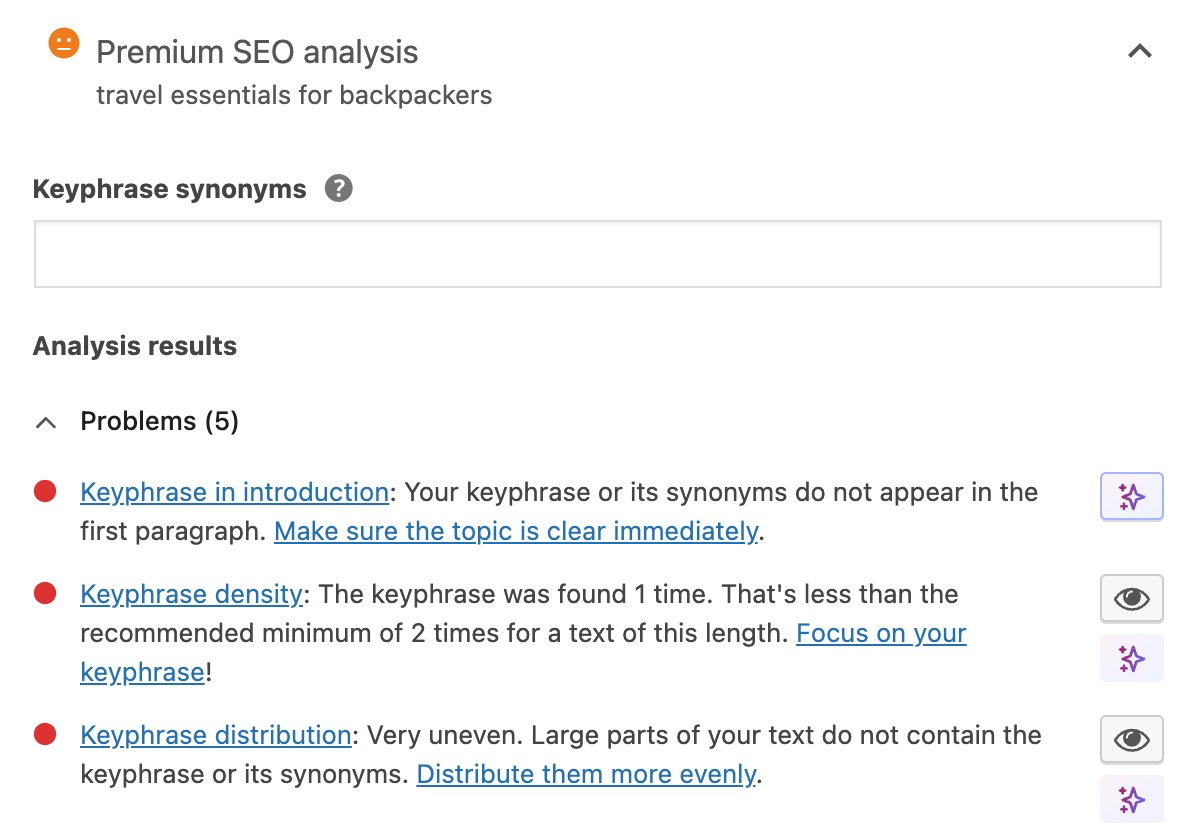Image resolution: width=1190 pixels, height=836 pixels.
Task: Click the red status dot beside Keyphrase density
Action: pos(44,593)
